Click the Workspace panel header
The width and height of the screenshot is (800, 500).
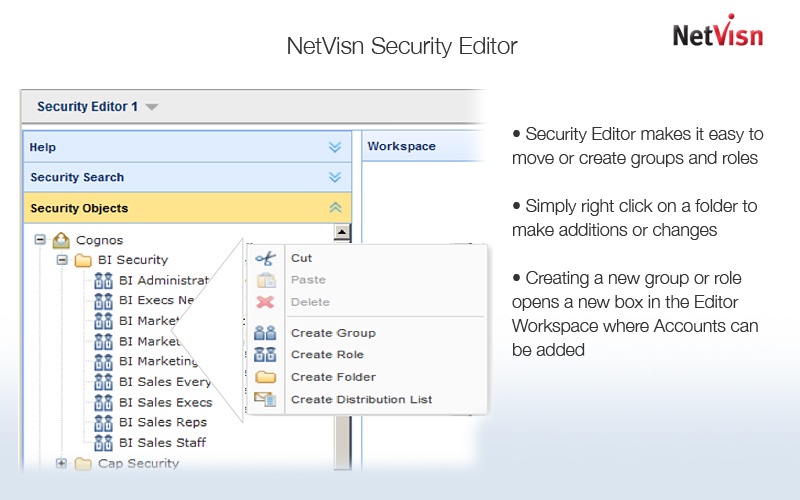pyautogui.click(x=423, y=146)
